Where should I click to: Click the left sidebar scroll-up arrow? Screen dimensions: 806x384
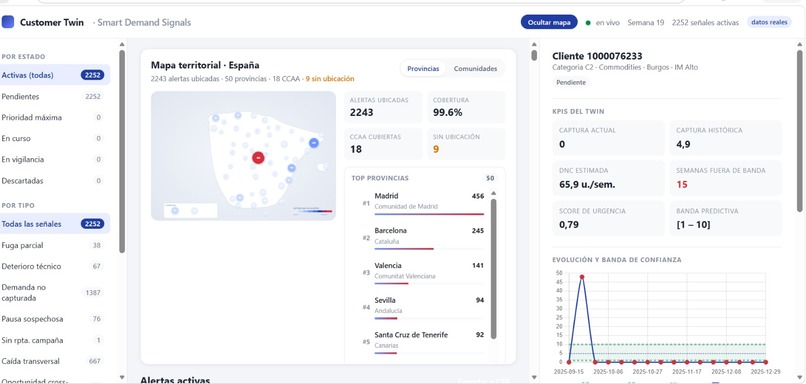point(122,44)
